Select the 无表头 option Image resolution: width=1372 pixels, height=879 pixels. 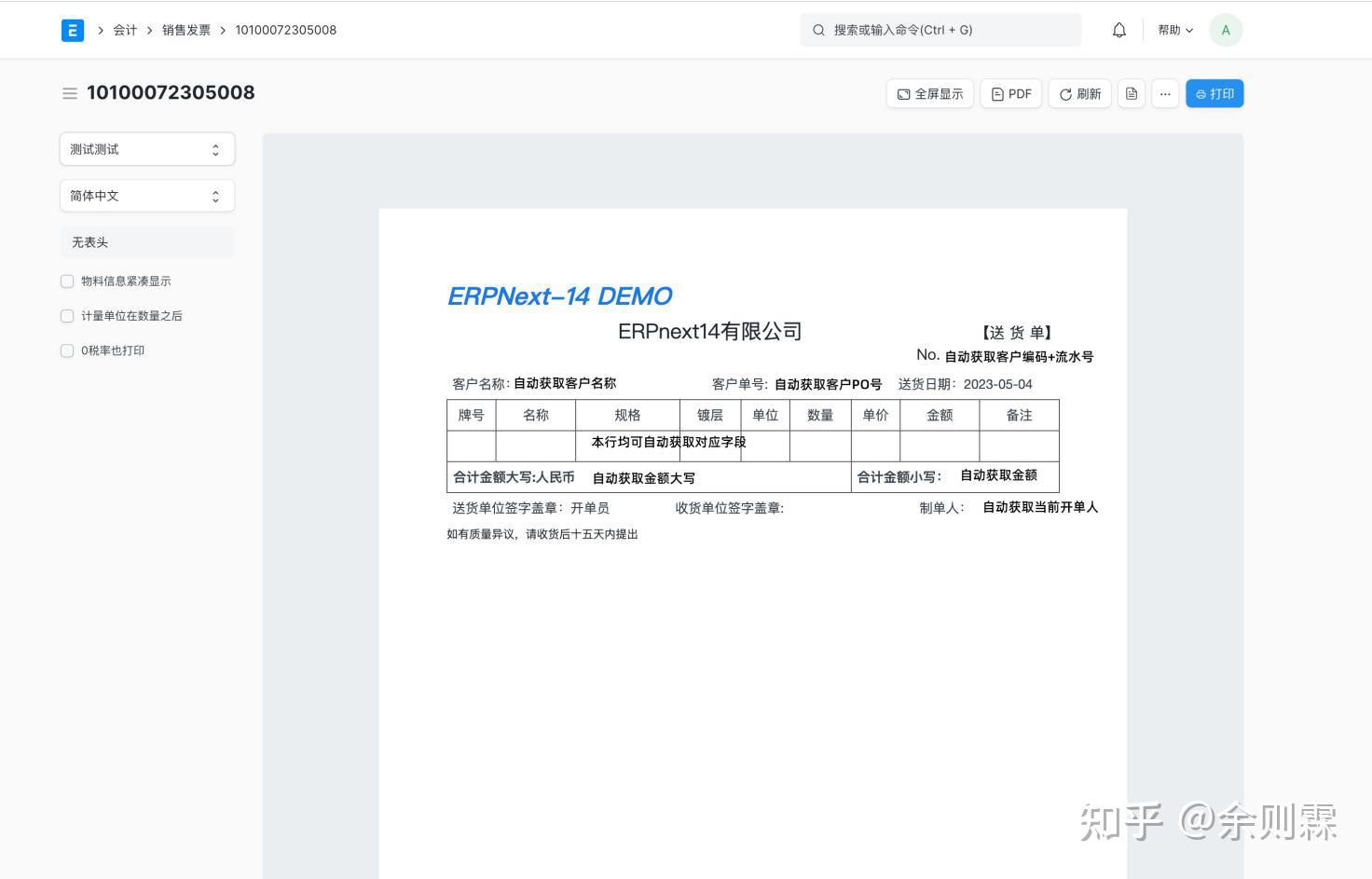tap(89, 241)
